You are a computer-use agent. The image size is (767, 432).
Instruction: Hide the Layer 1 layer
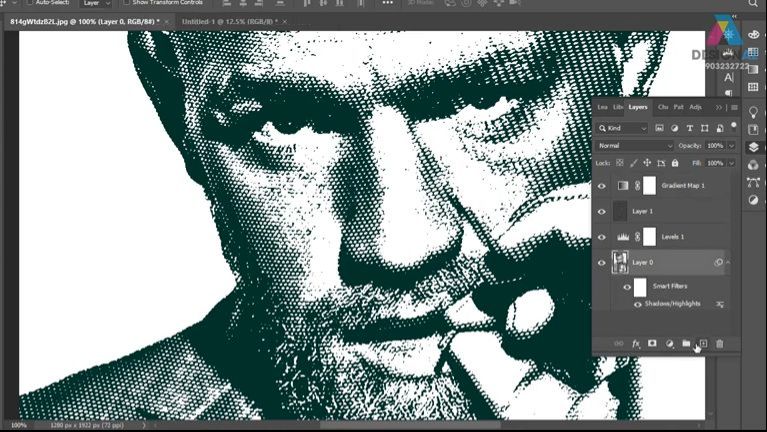click(602, 212)
